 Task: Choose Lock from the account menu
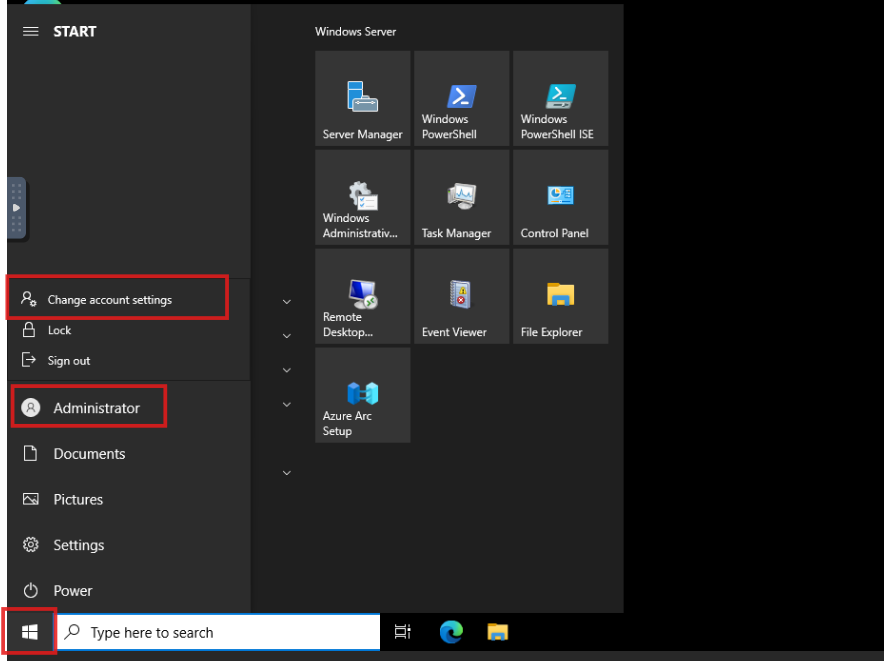click(x=129, y=330)
